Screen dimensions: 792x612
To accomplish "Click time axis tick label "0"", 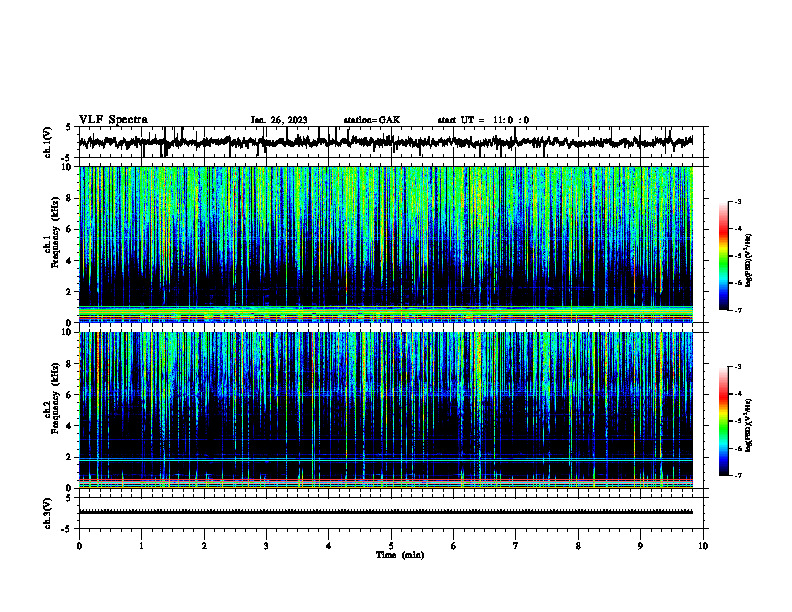I will coord(79,546).
